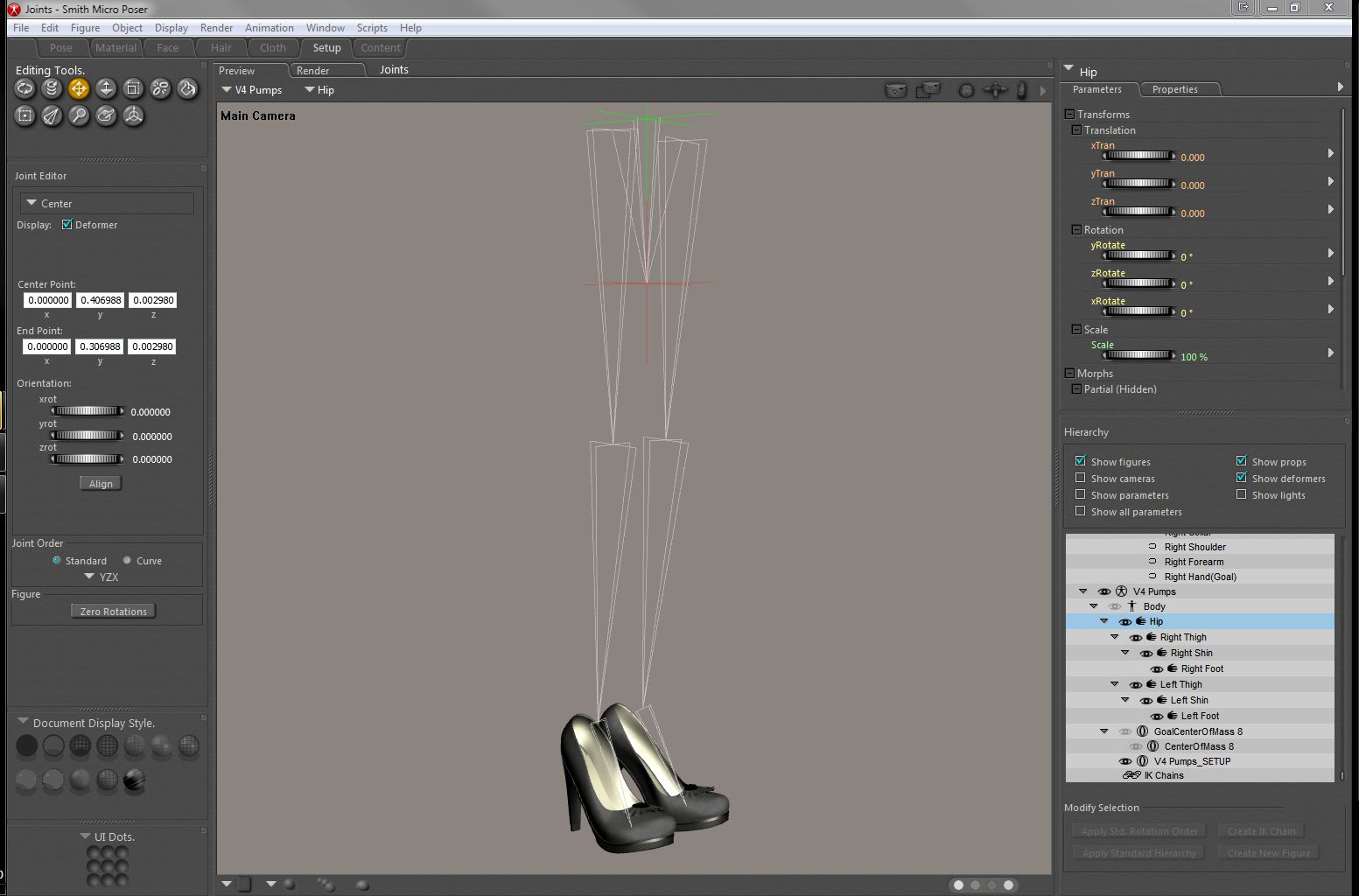
Task: Click the Zero Rotations button
Action: [x=114, y=612]
